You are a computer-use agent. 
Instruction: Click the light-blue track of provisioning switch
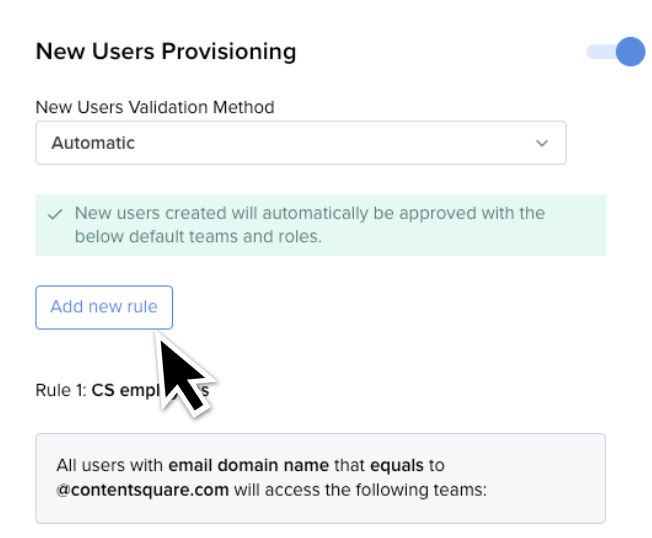tap(601, 52)
